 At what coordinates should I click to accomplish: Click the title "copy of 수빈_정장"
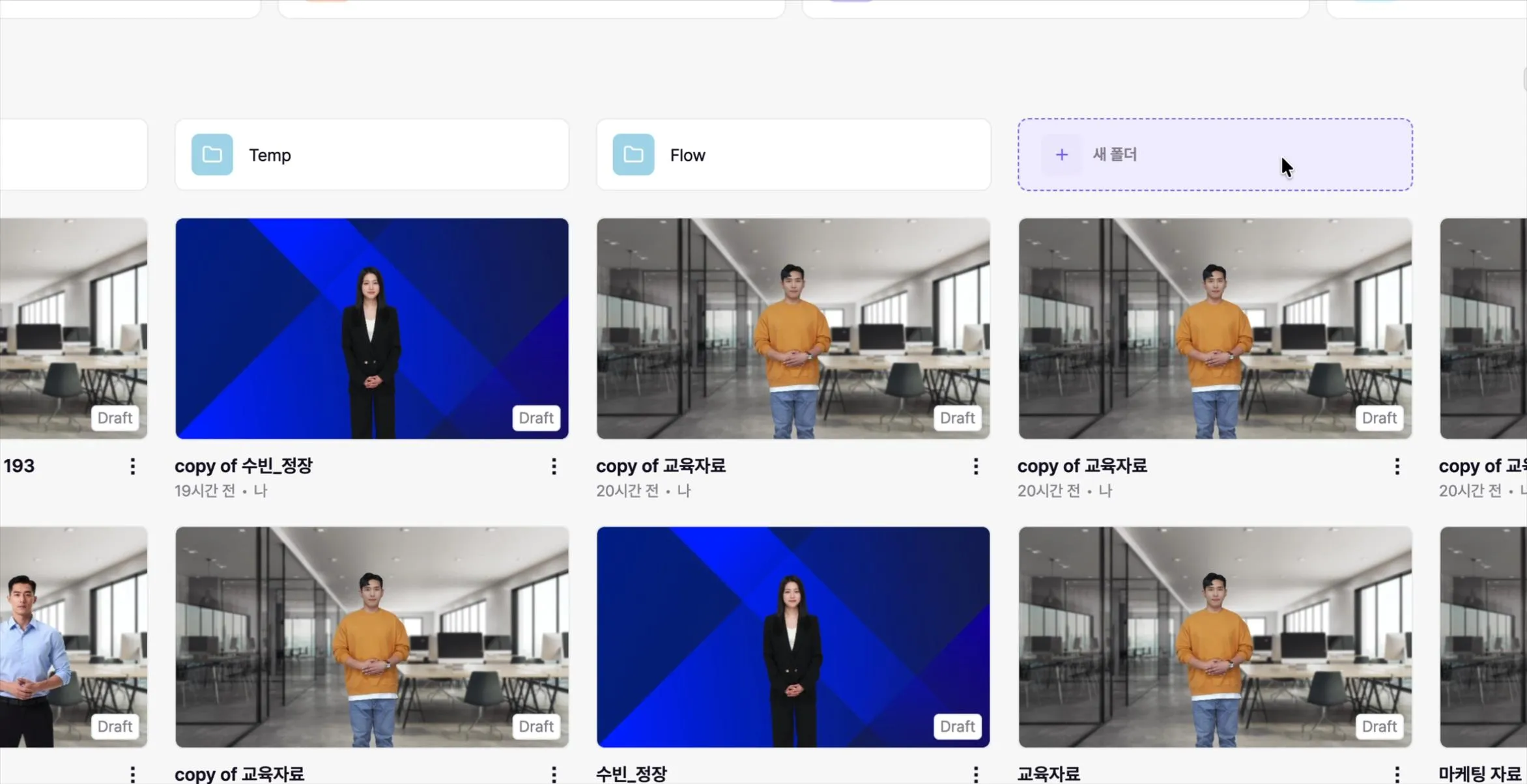tap(244, 466)
